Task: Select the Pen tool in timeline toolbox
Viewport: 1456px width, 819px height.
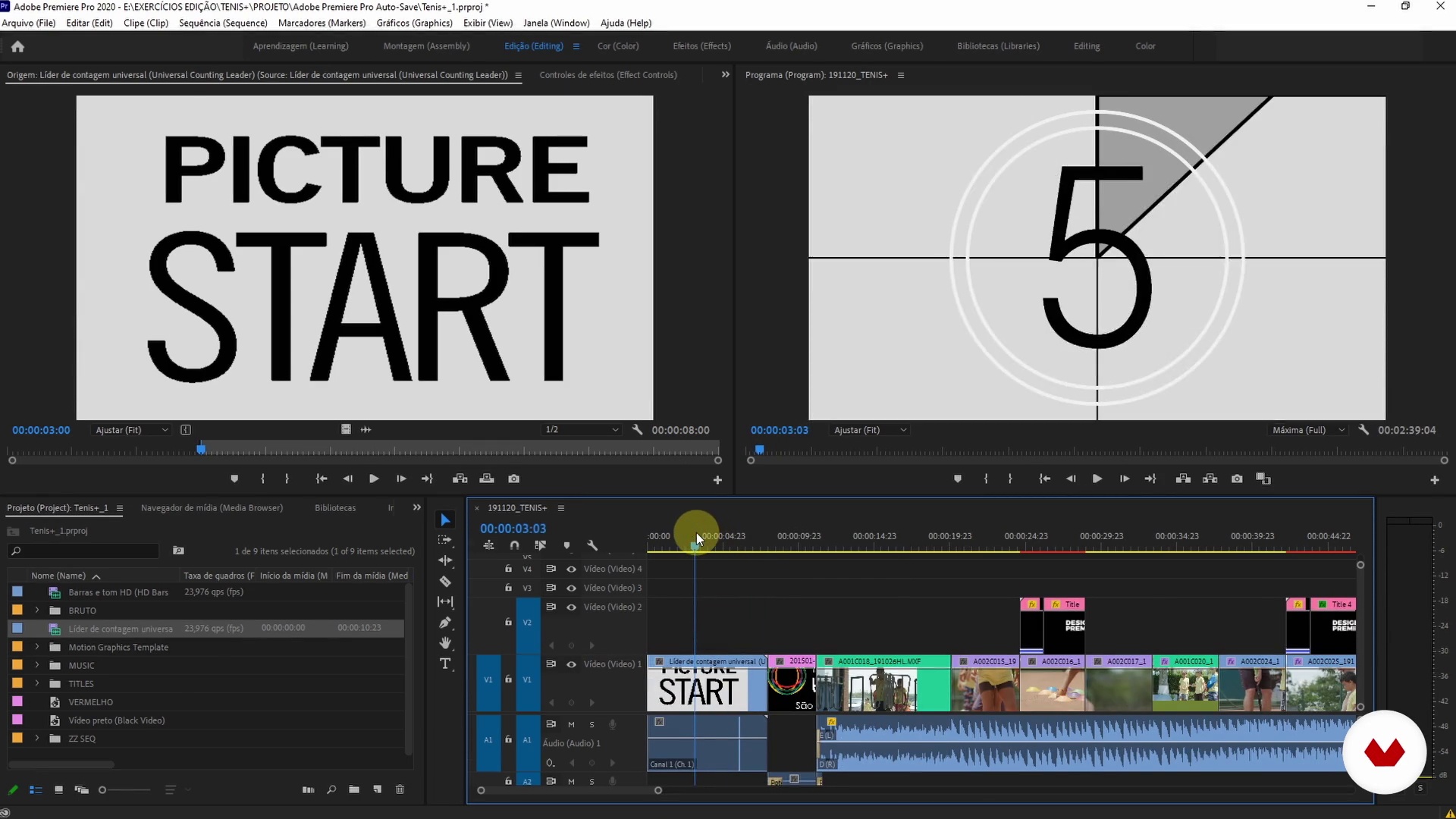Action: [445, 623]
